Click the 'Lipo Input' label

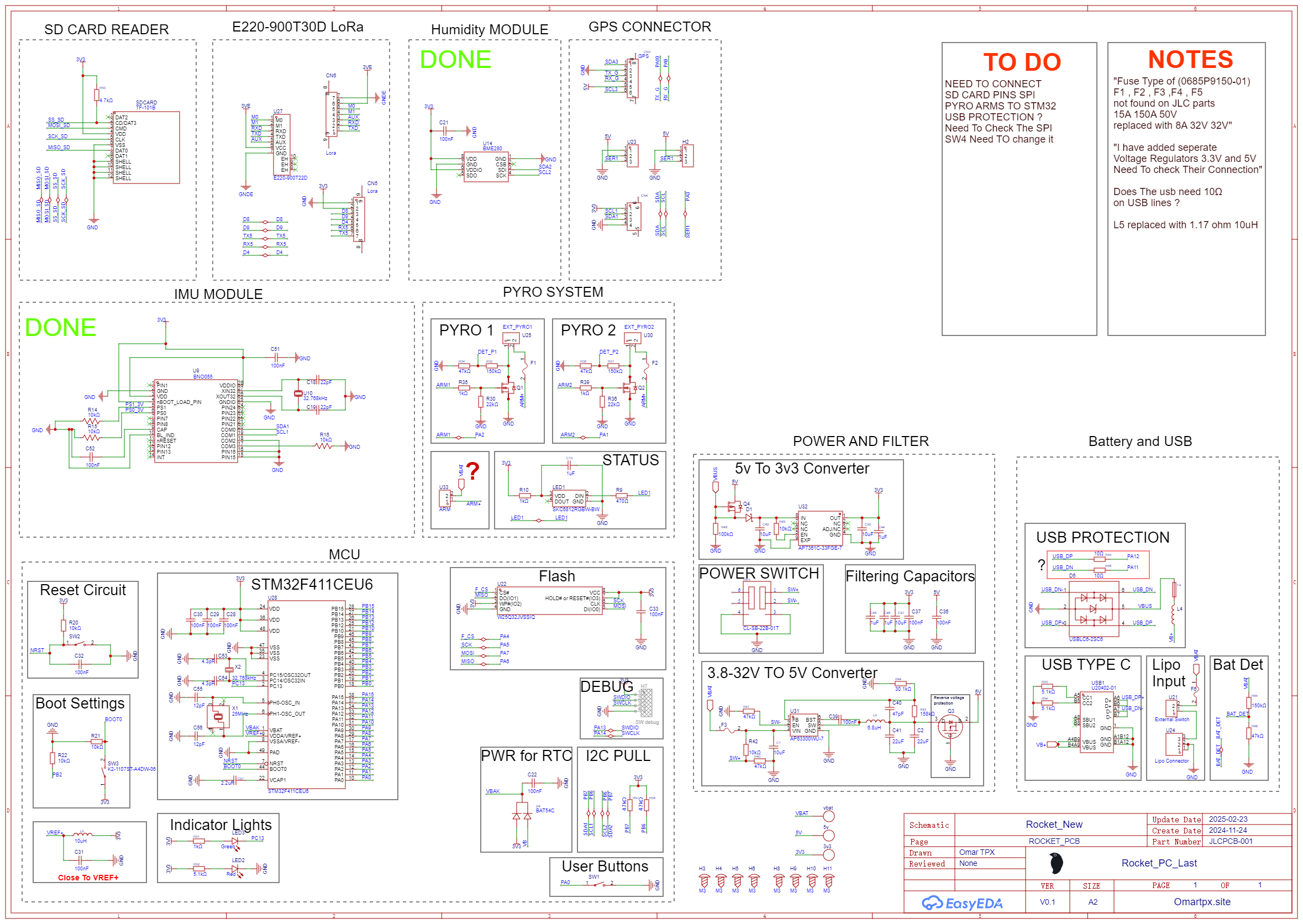point(1168,673)
